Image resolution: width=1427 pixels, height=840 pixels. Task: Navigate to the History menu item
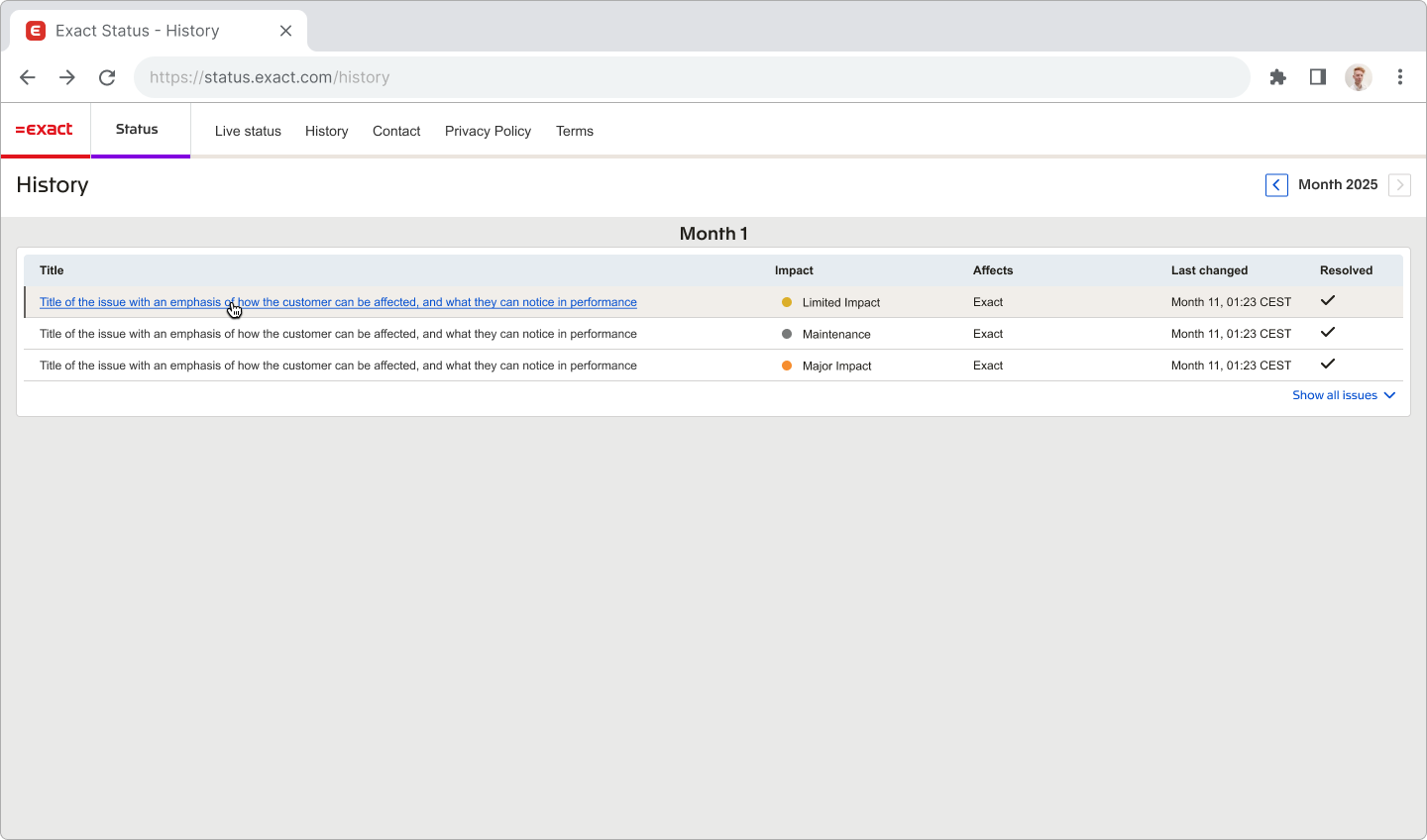pyautogui.click(x=326, y=131)
